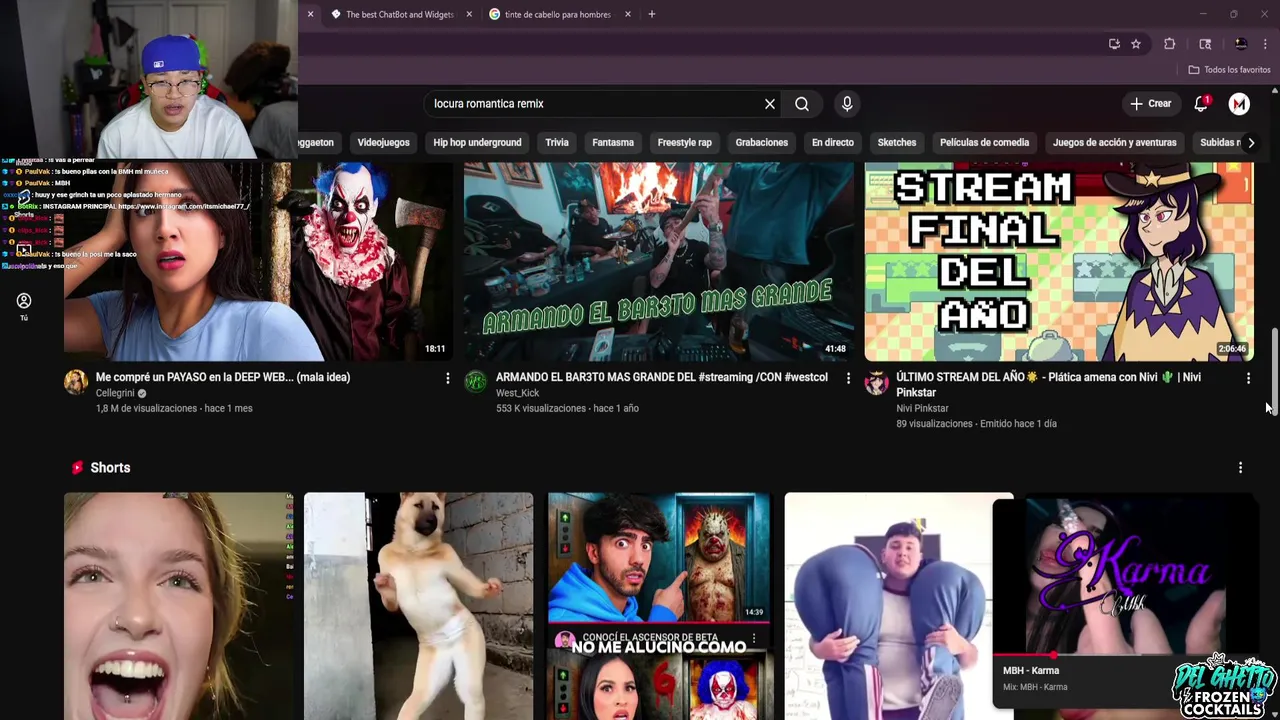Open the 'NO ME ALUCINO COMO' Short

point(659,606)
